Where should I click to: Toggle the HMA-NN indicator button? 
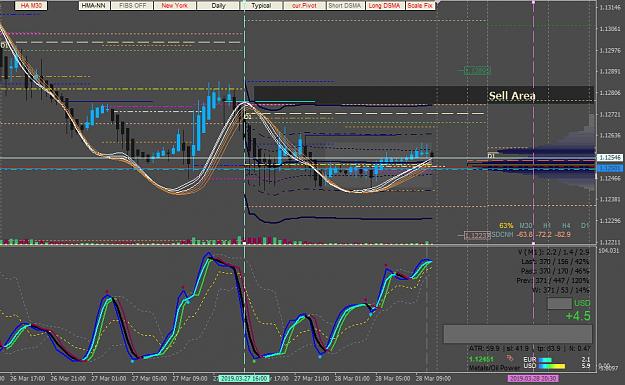[x=93, y=6]
